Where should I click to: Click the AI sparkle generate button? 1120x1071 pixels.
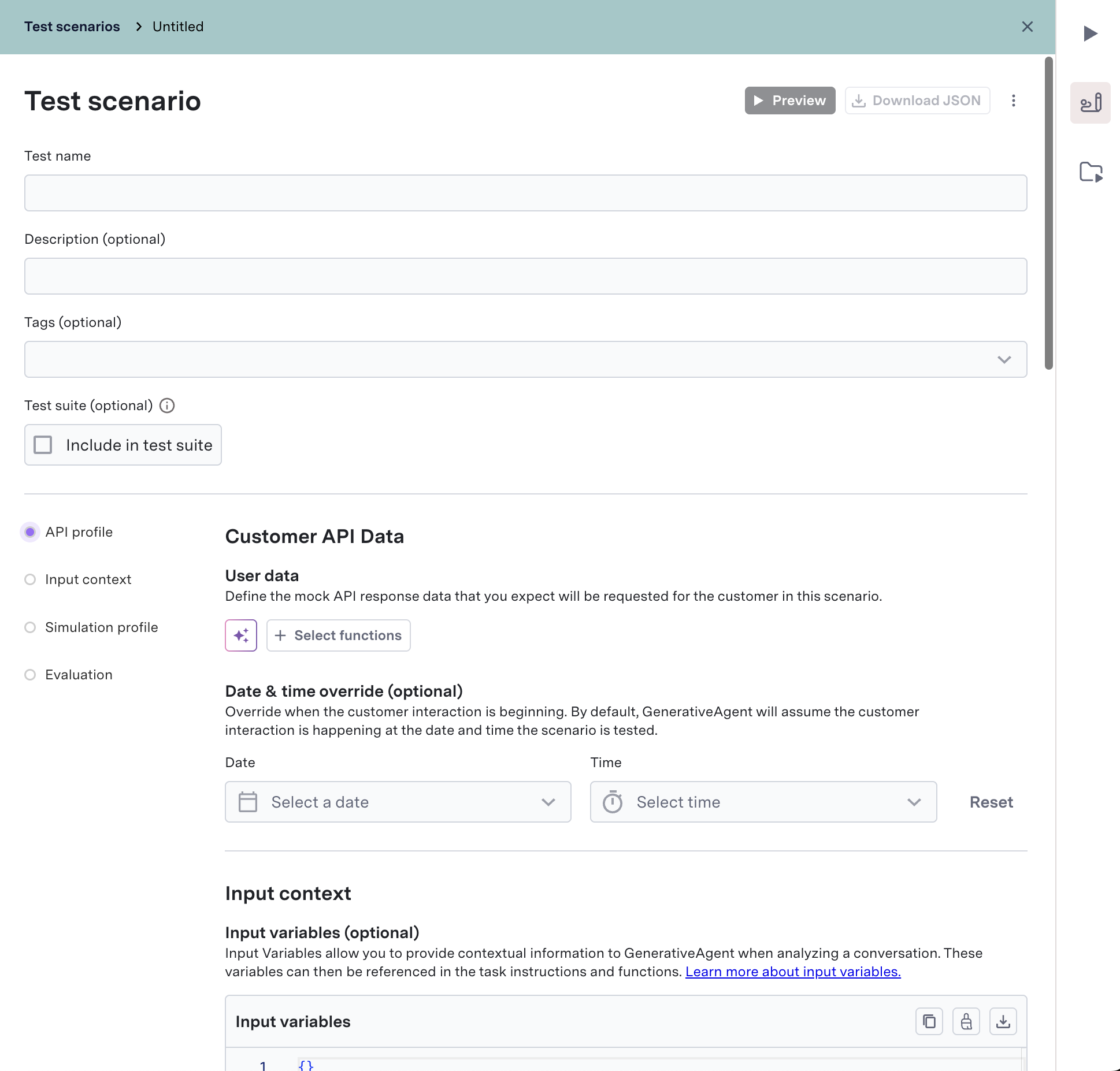(241, 635)
